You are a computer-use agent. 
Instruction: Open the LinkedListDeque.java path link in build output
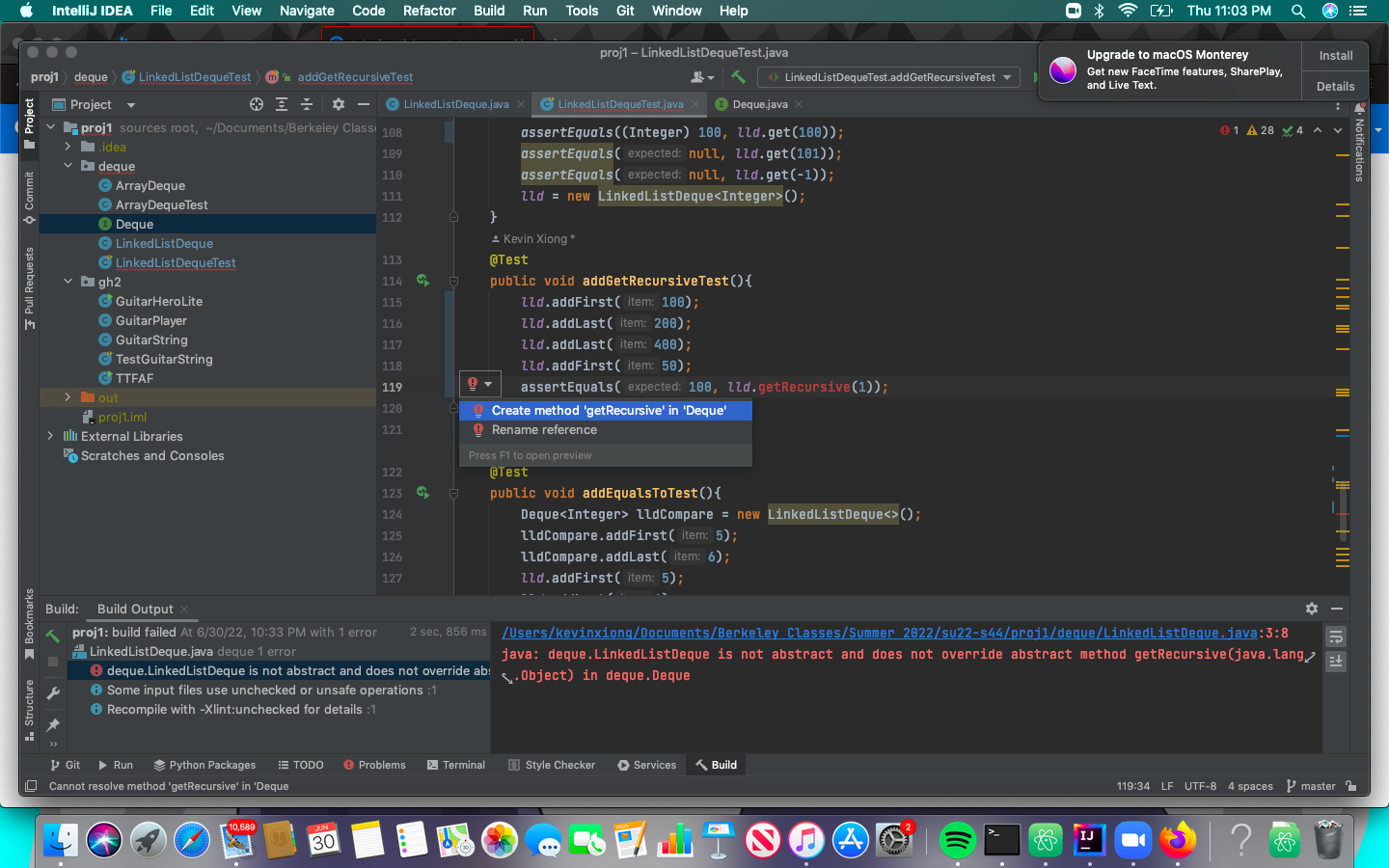tap(879, 633)
